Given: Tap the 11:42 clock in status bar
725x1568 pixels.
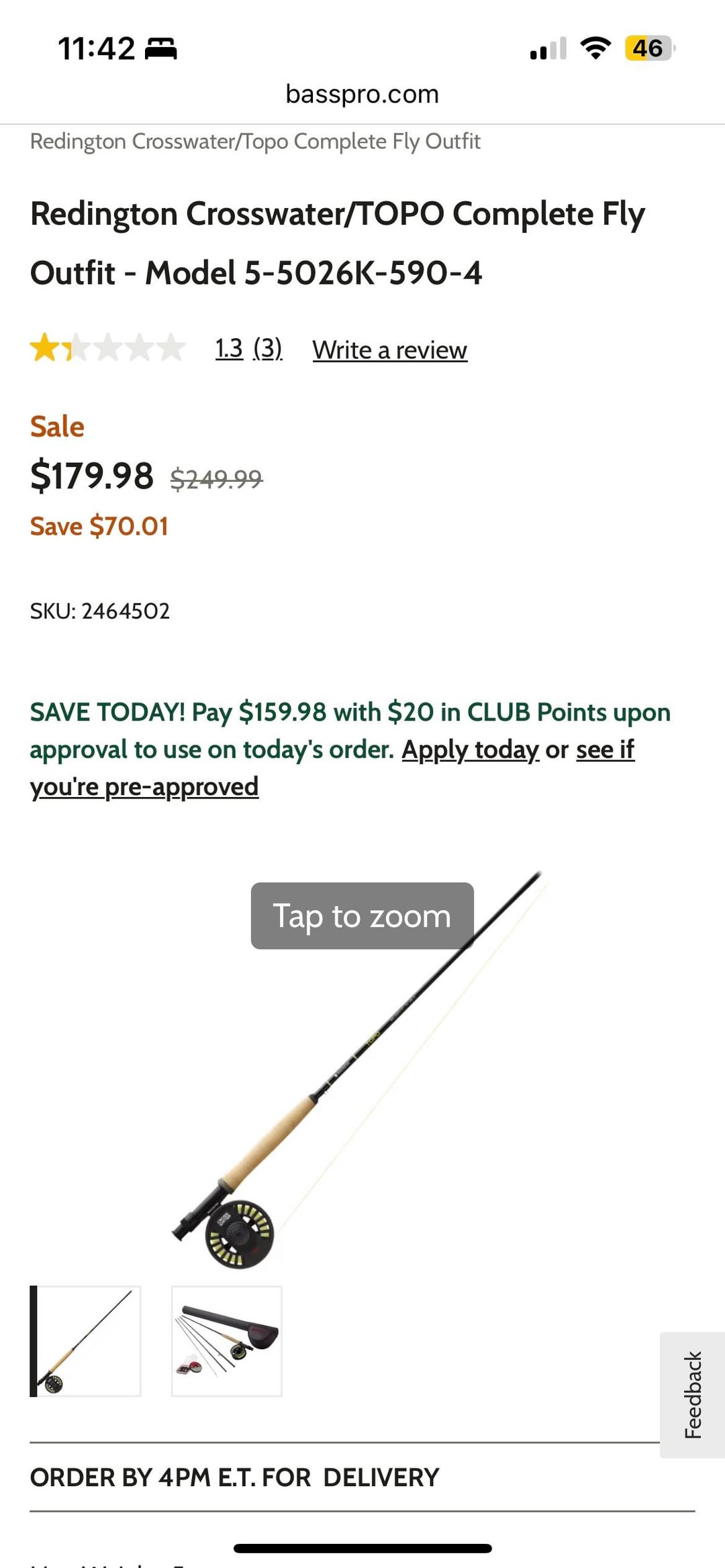Looking at the screenshot, I should (97, 49).
